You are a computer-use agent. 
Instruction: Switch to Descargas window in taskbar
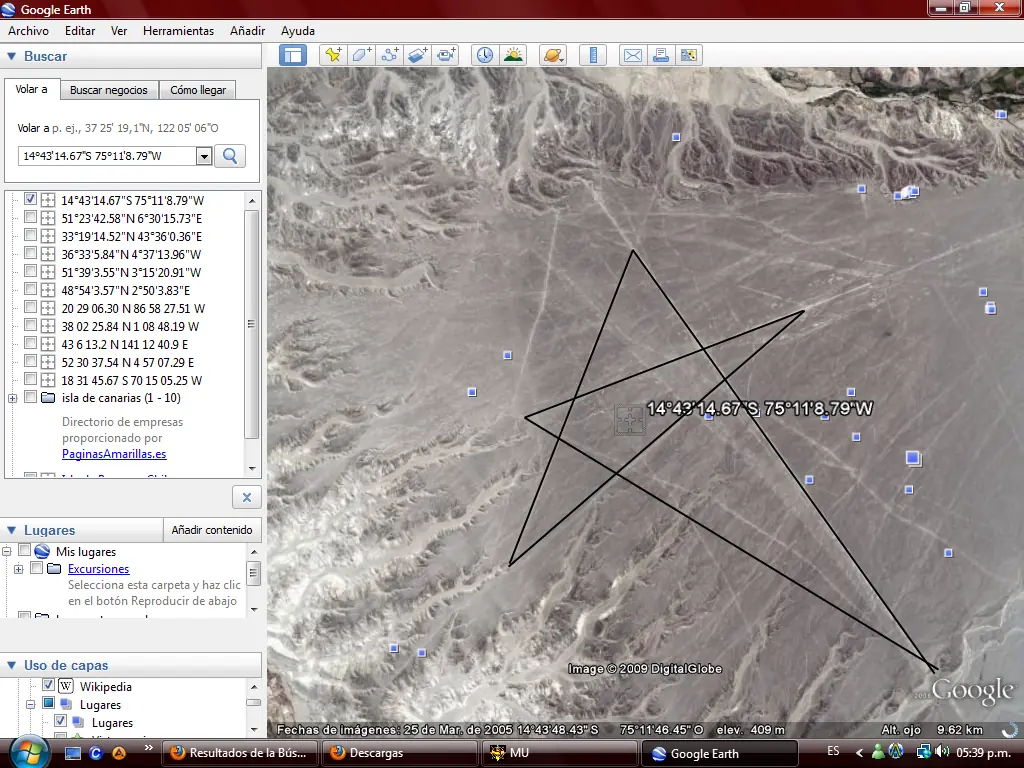[x=400, y=753]
